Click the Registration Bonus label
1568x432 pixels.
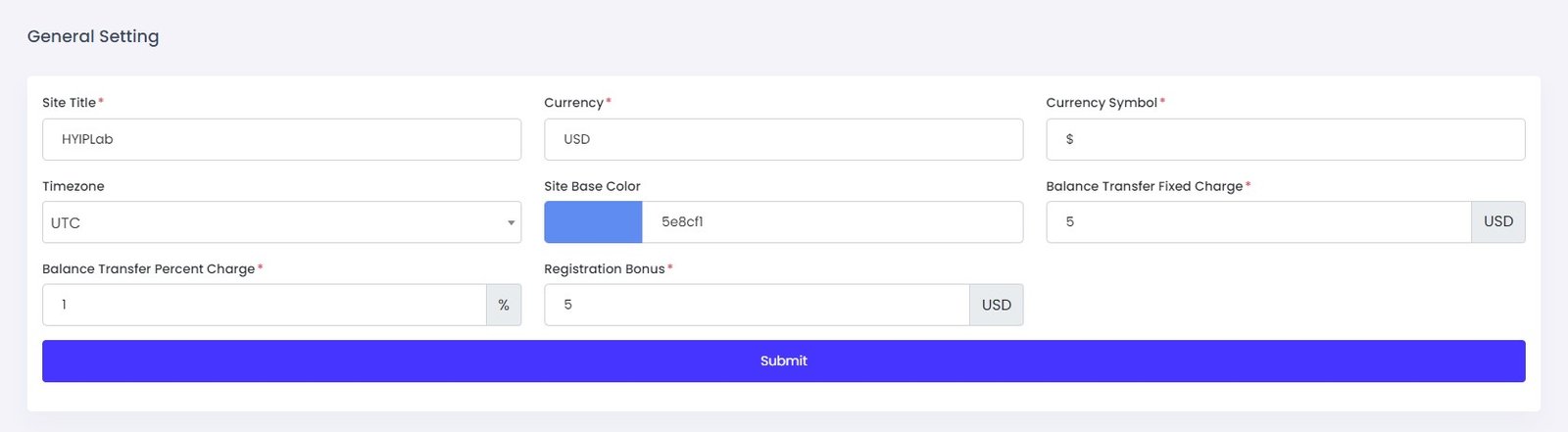(x=604, y=269)
